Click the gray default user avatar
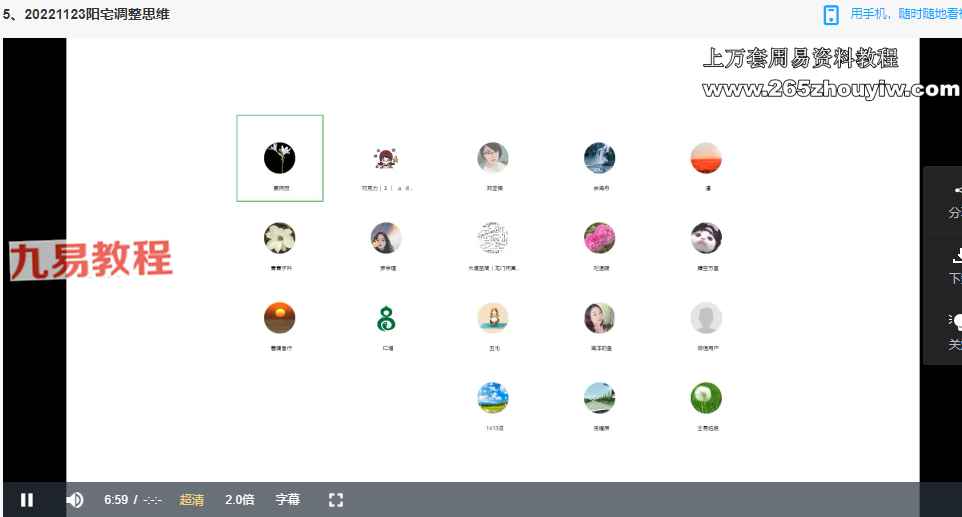Screen dimensions: 962x517 pos(706,318)
